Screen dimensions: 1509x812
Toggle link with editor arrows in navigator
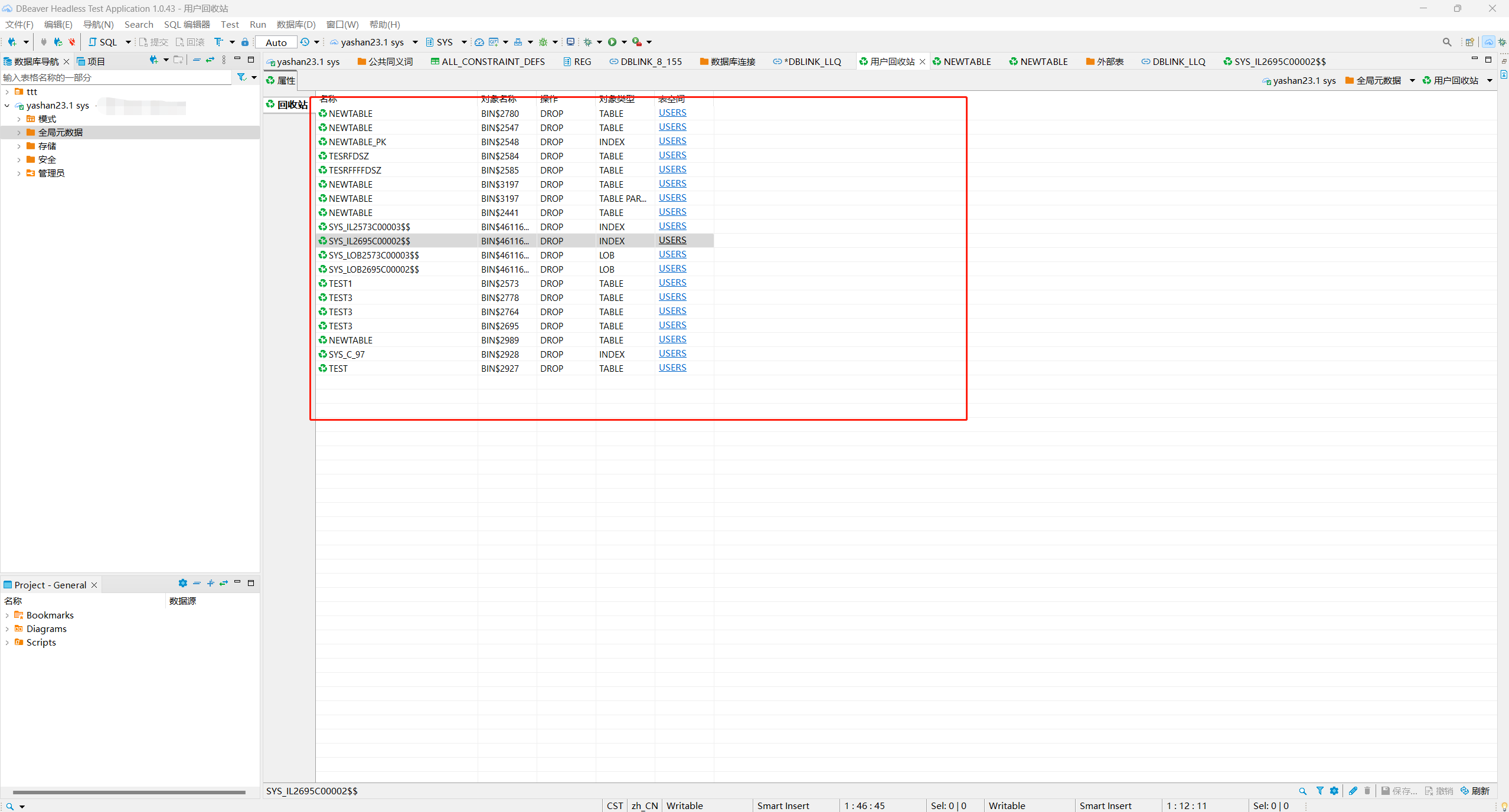coord(210,60)
